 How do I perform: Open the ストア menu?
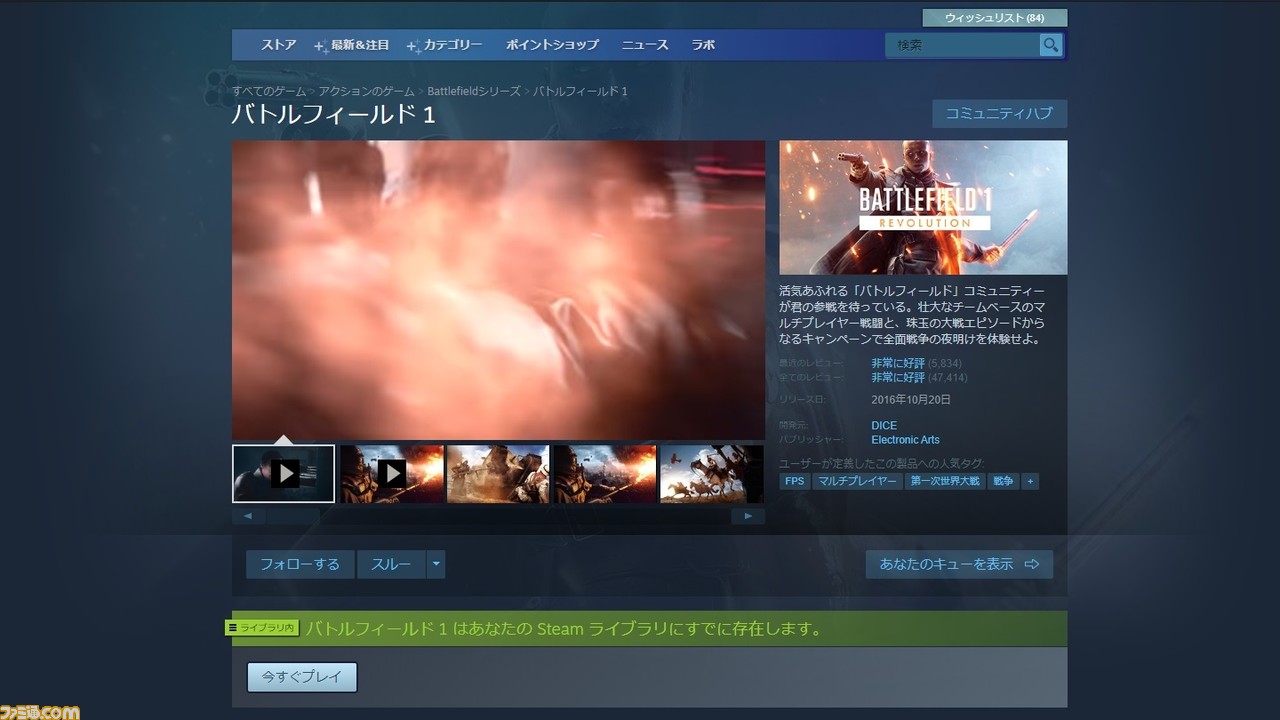click(278, 45)
